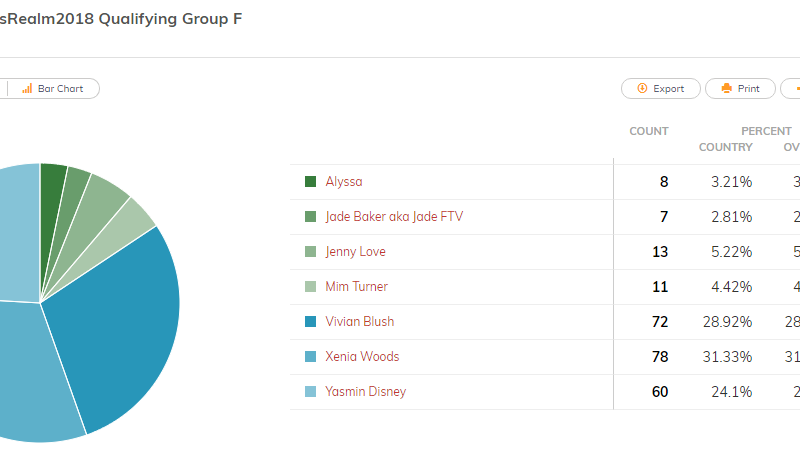Click the Print printer icon
Image resolution: width=800 pixels, height=449 pixels.
(727, 88)
